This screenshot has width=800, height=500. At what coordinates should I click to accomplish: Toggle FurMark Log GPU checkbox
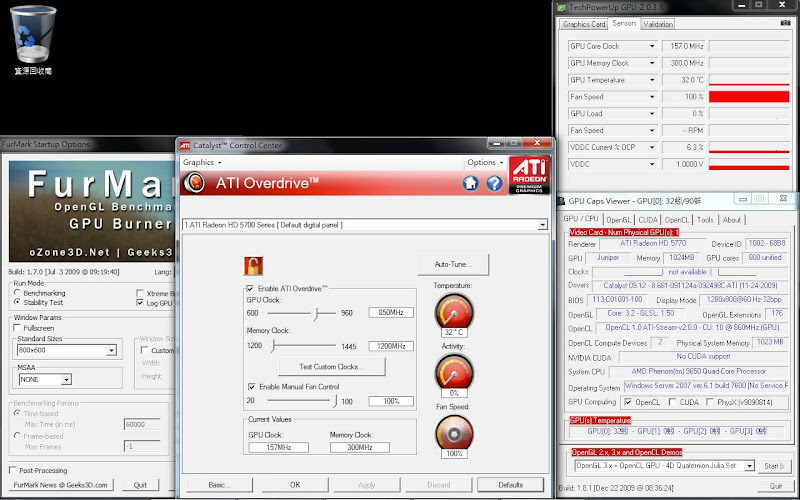click(x=140, y=303)
